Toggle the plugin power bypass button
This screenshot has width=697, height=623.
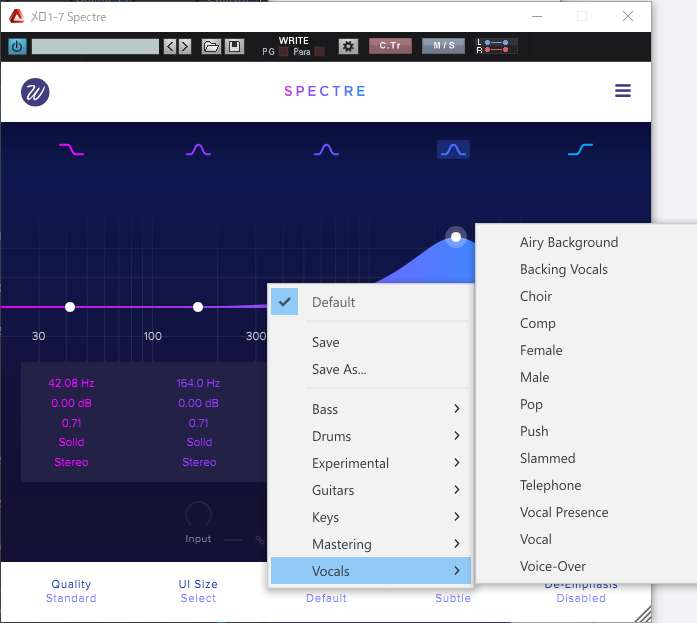coord(17,46)
